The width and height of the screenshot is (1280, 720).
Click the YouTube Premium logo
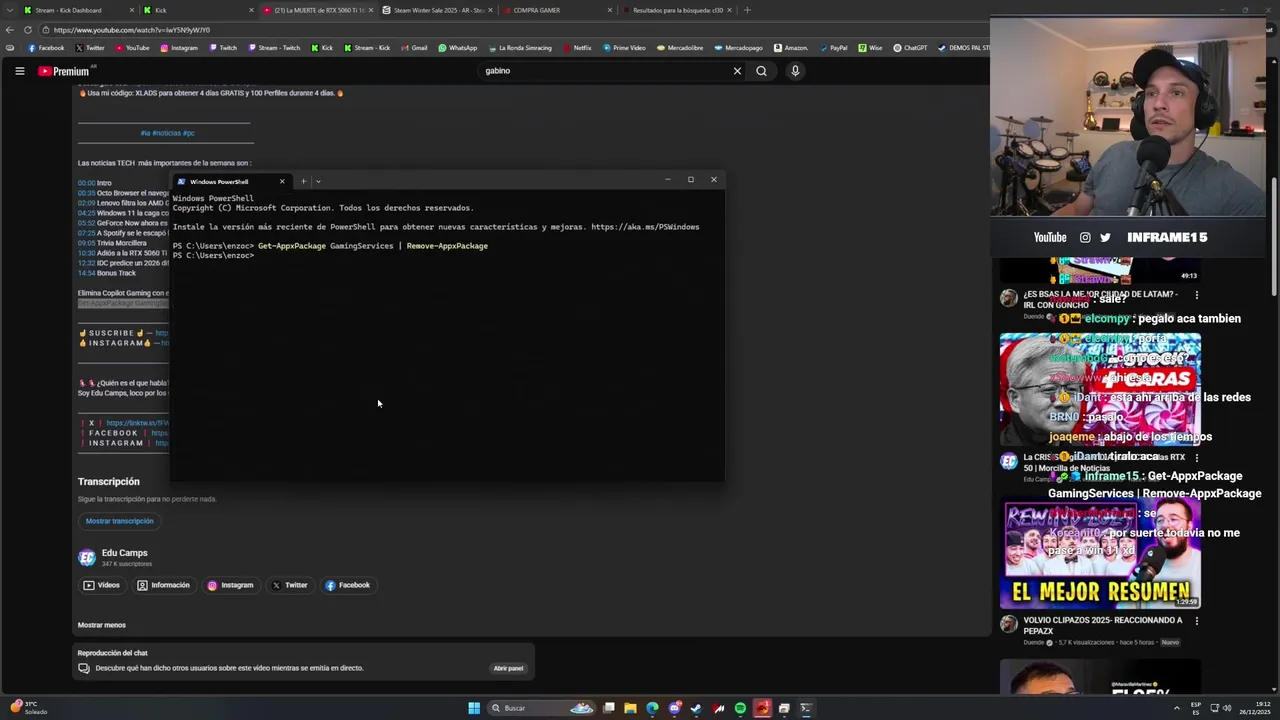pyautogui.click(x=64, y=71)
